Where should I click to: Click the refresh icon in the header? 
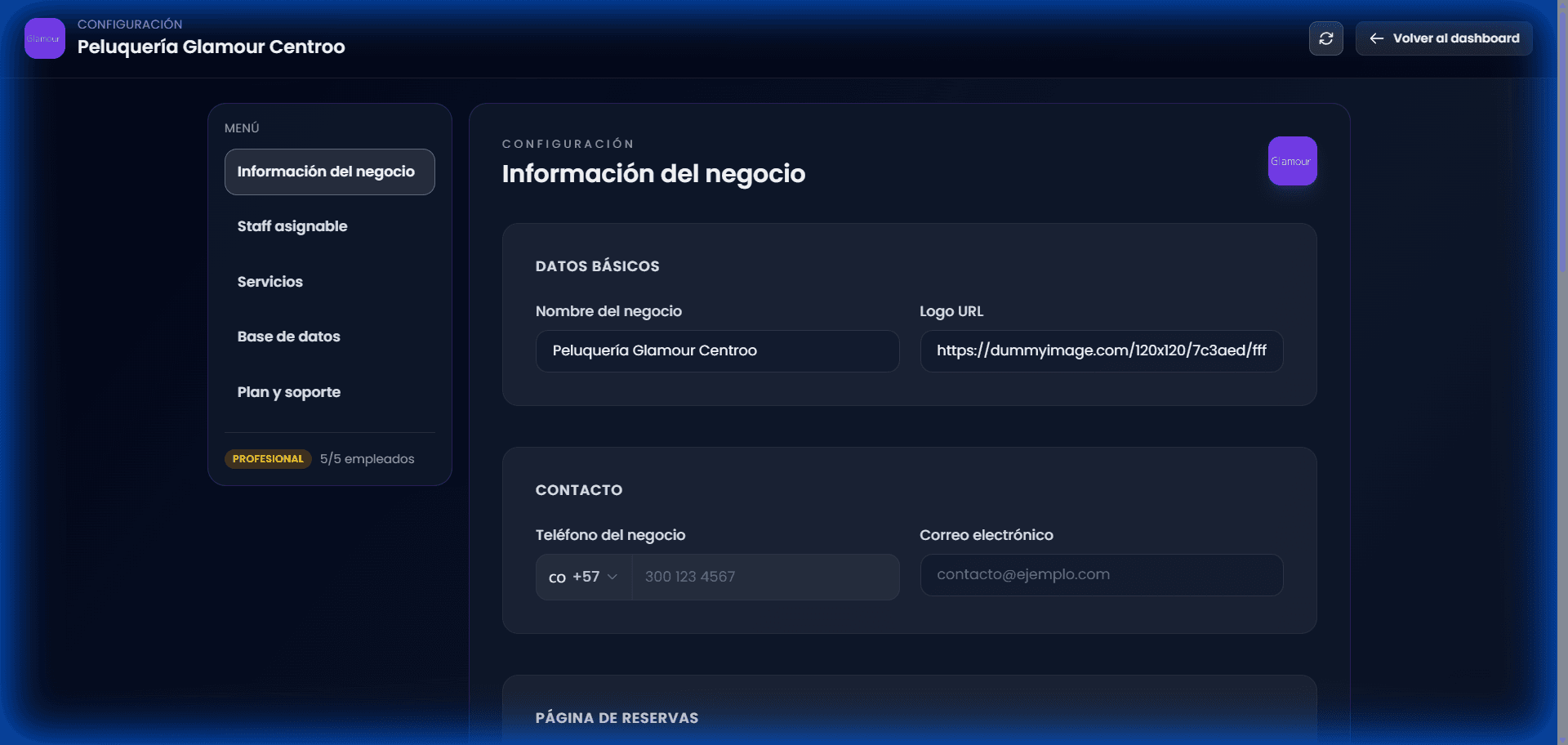1325,38
